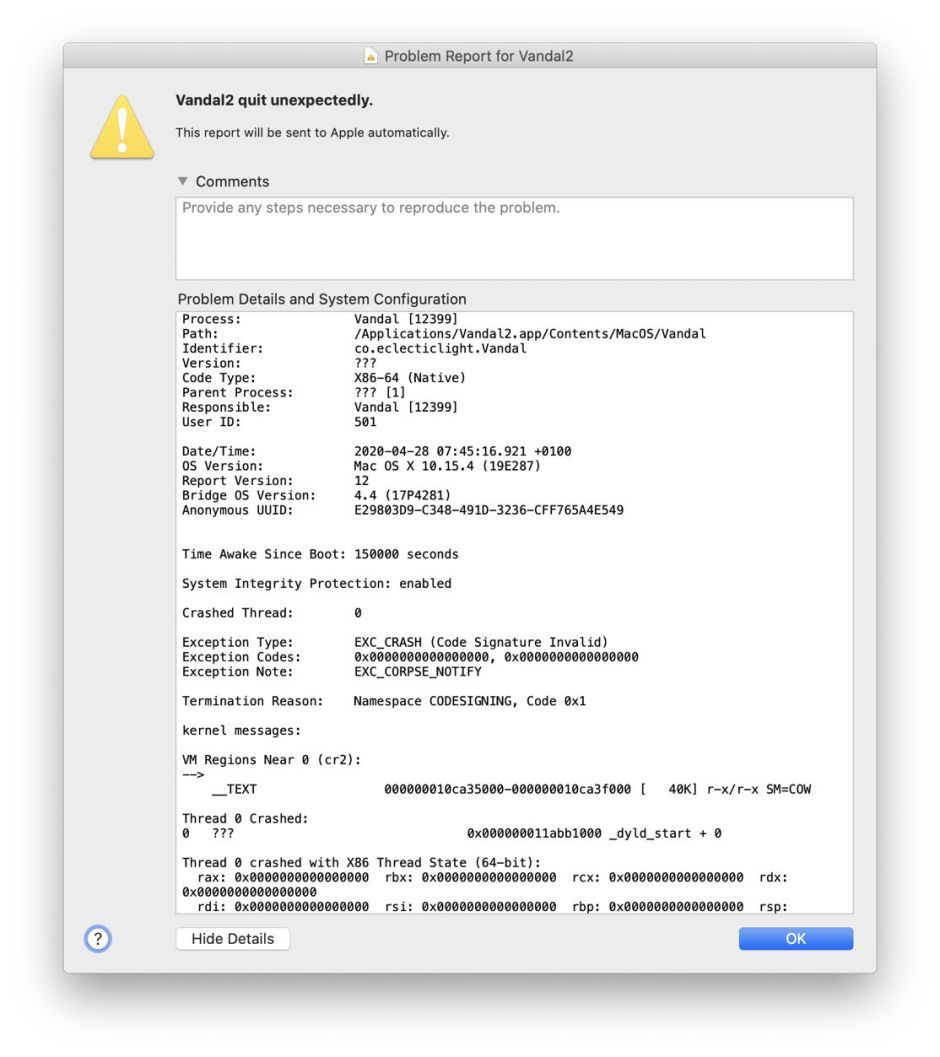This screenshot has width=940, height=1057.
Task: Click the yellow warning triangle icon
Action: point(122,127)
